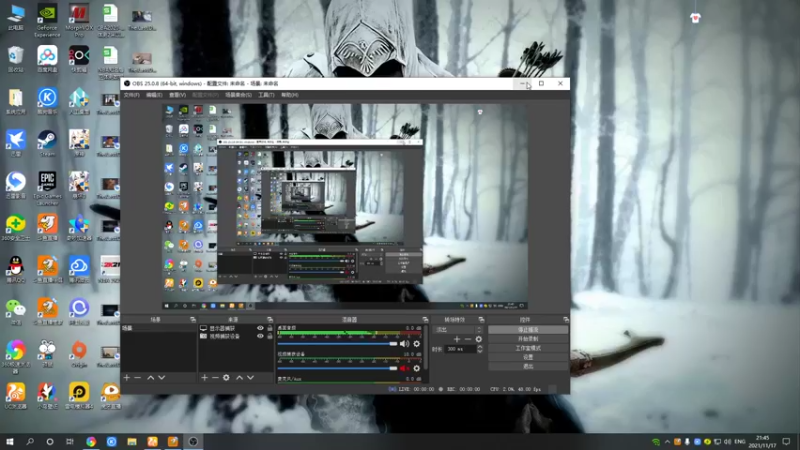Screen dimensions: 800x450
Task: Select the Recycle Bin desktop icon
Action: tap(16, 59)
